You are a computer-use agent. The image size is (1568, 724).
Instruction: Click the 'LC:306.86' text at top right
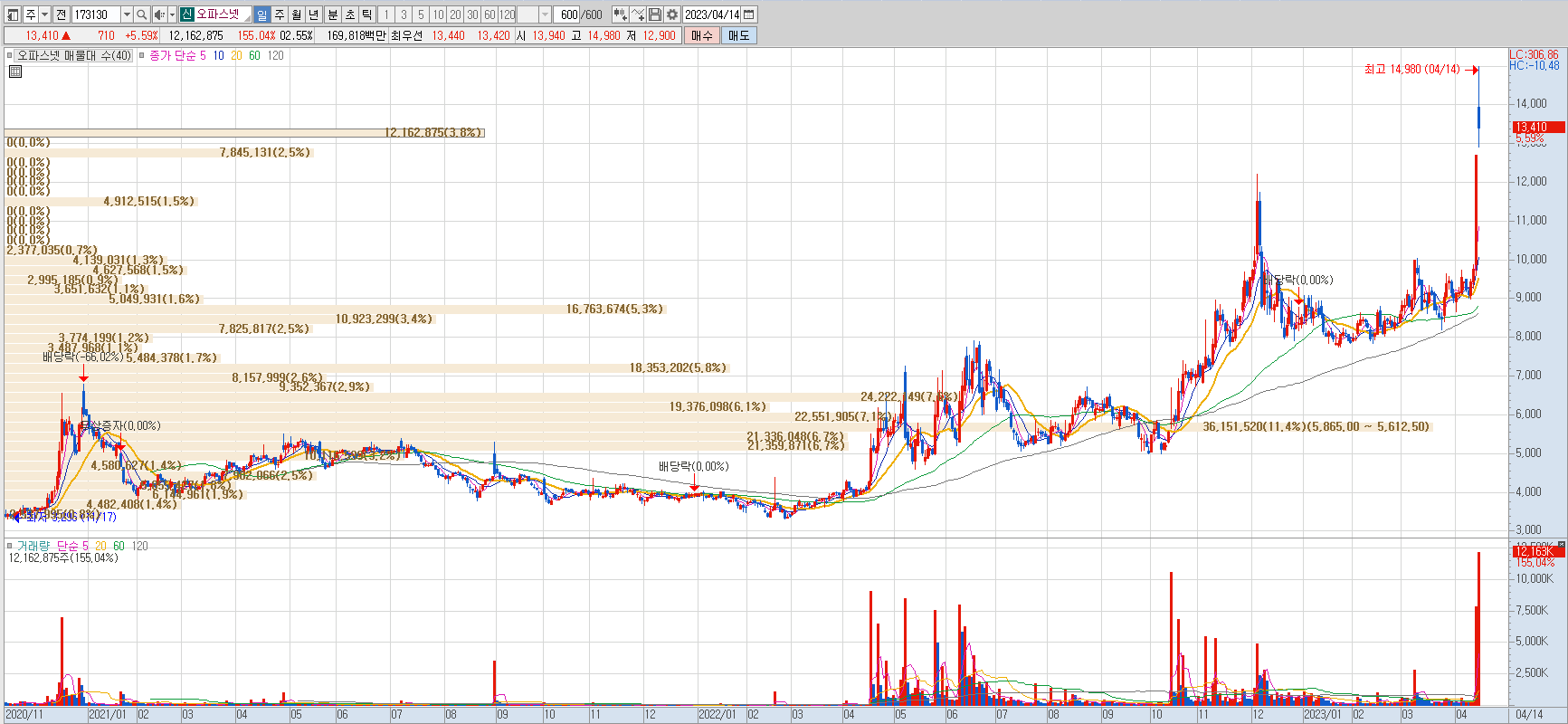1534,54
